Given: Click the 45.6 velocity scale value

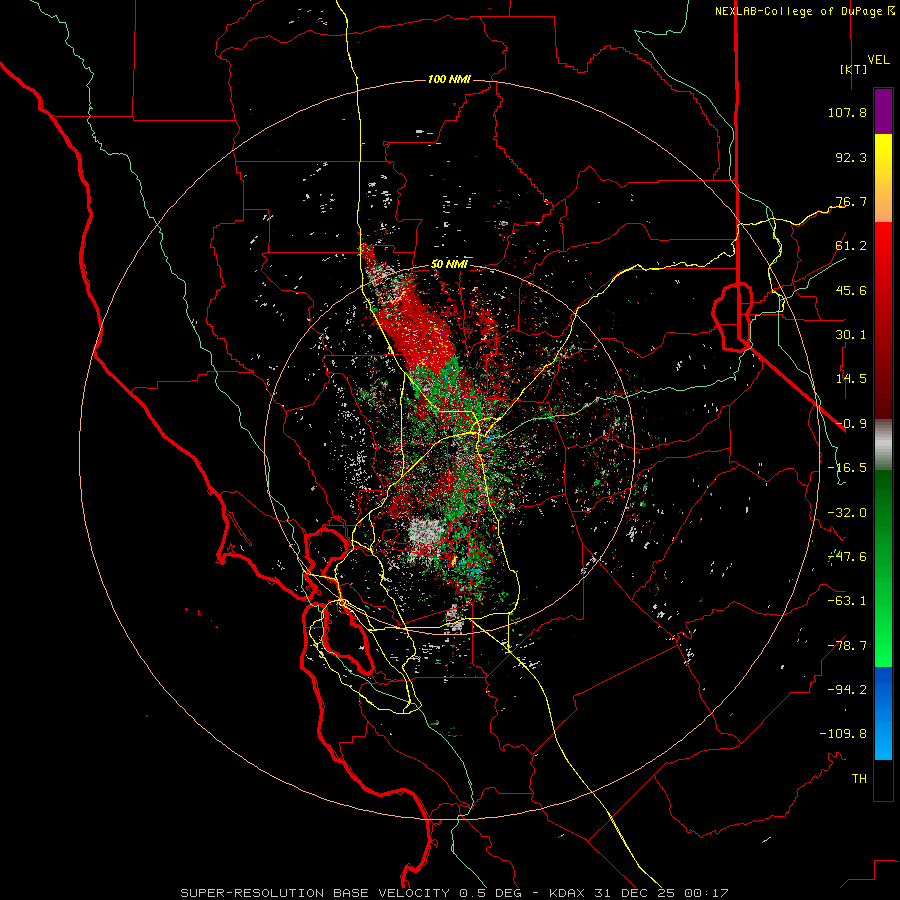Looking at the screenshot, I should point(851,290).
